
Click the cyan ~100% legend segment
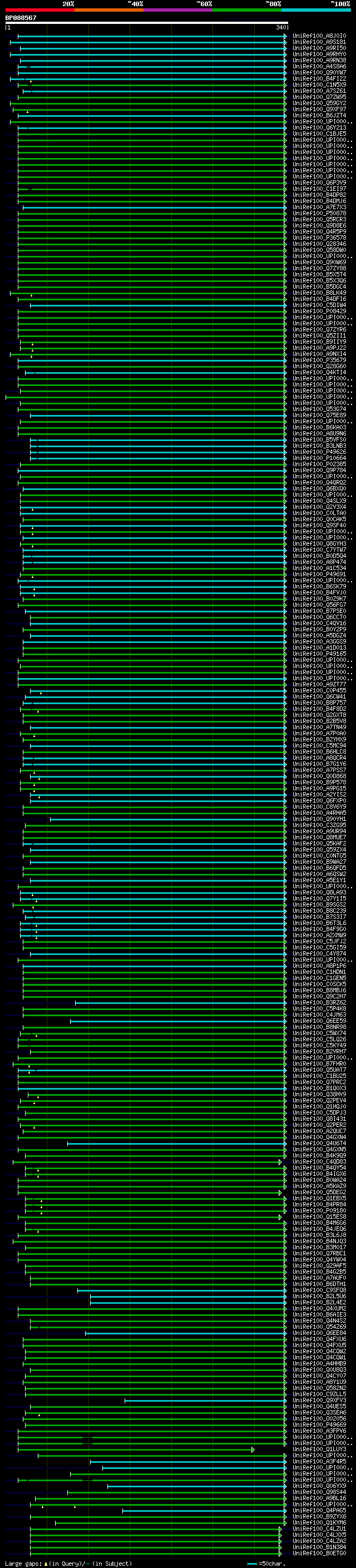[315, 10]
